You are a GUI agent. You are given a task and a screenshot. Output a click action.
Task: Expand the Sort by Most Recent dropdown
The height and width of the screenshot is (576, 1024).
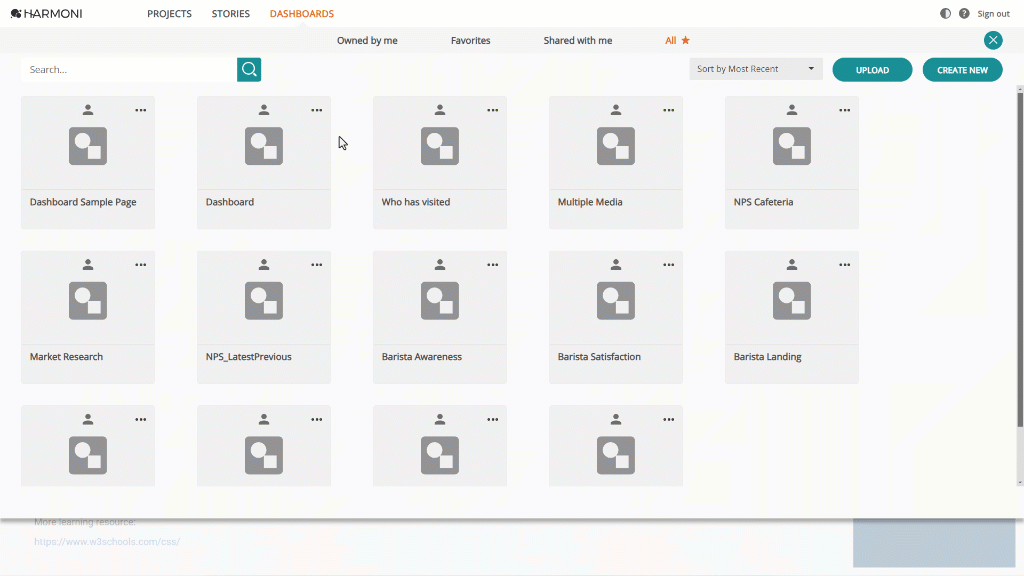point(756,69)
